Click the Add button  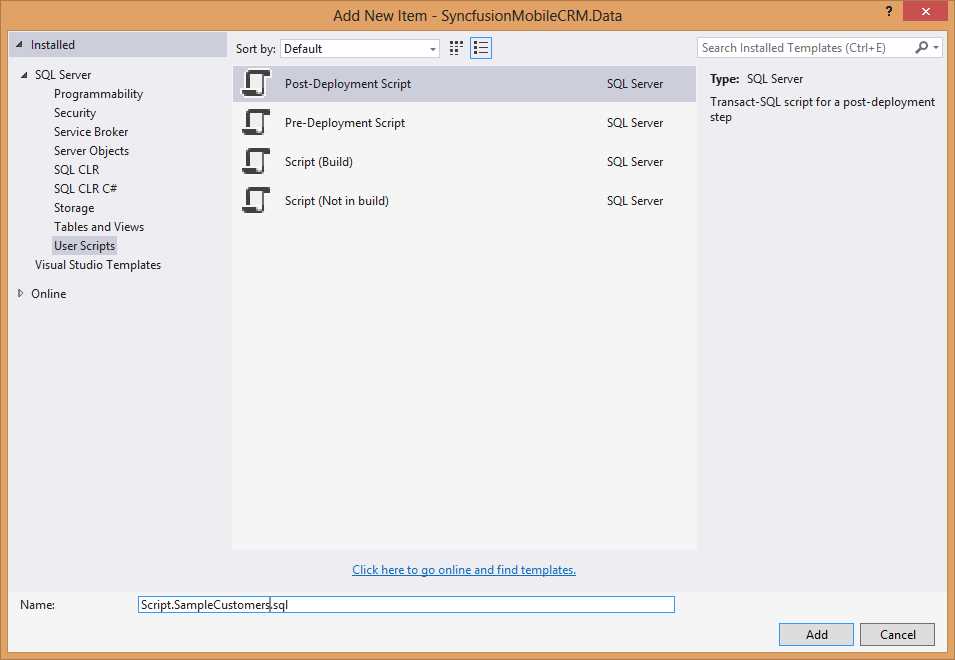point(816,634)
